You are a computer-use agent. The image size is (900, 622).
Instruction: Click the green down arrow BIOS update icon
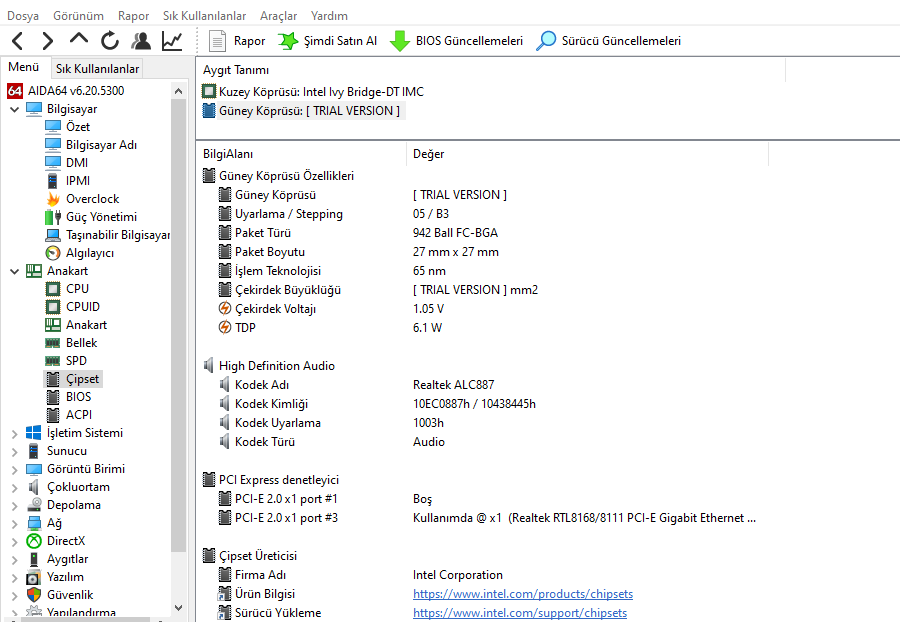point(399,41)
